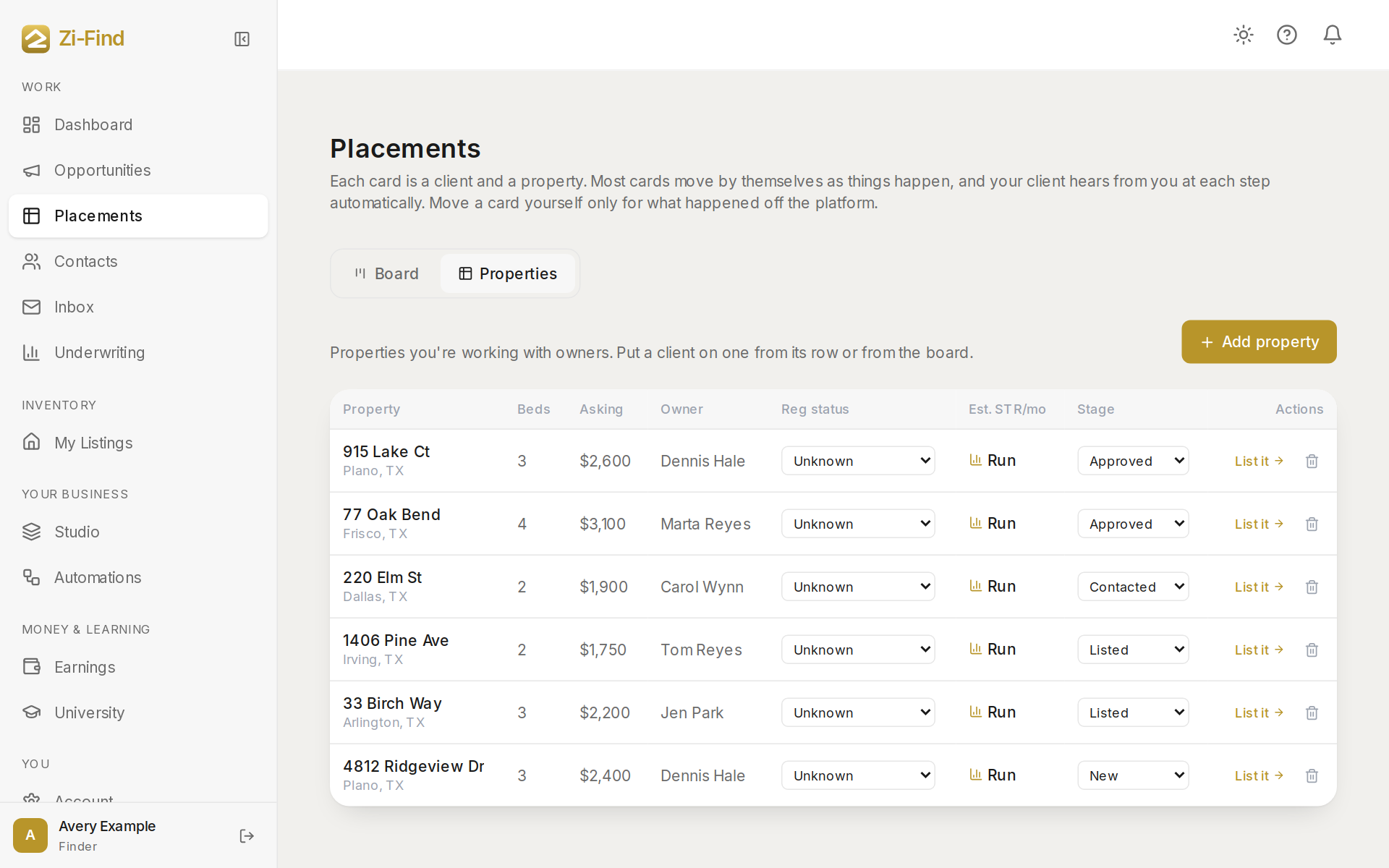
Task: Delete the 33 Birch Way row trash icon
Action: (x=1312, y=712)
